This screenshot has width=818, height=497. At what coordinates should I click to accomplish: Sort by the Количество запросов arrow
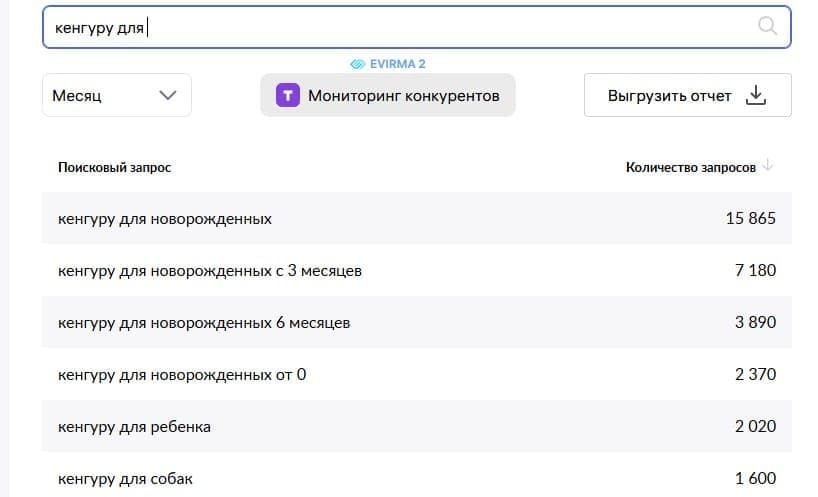coord(767,166)
